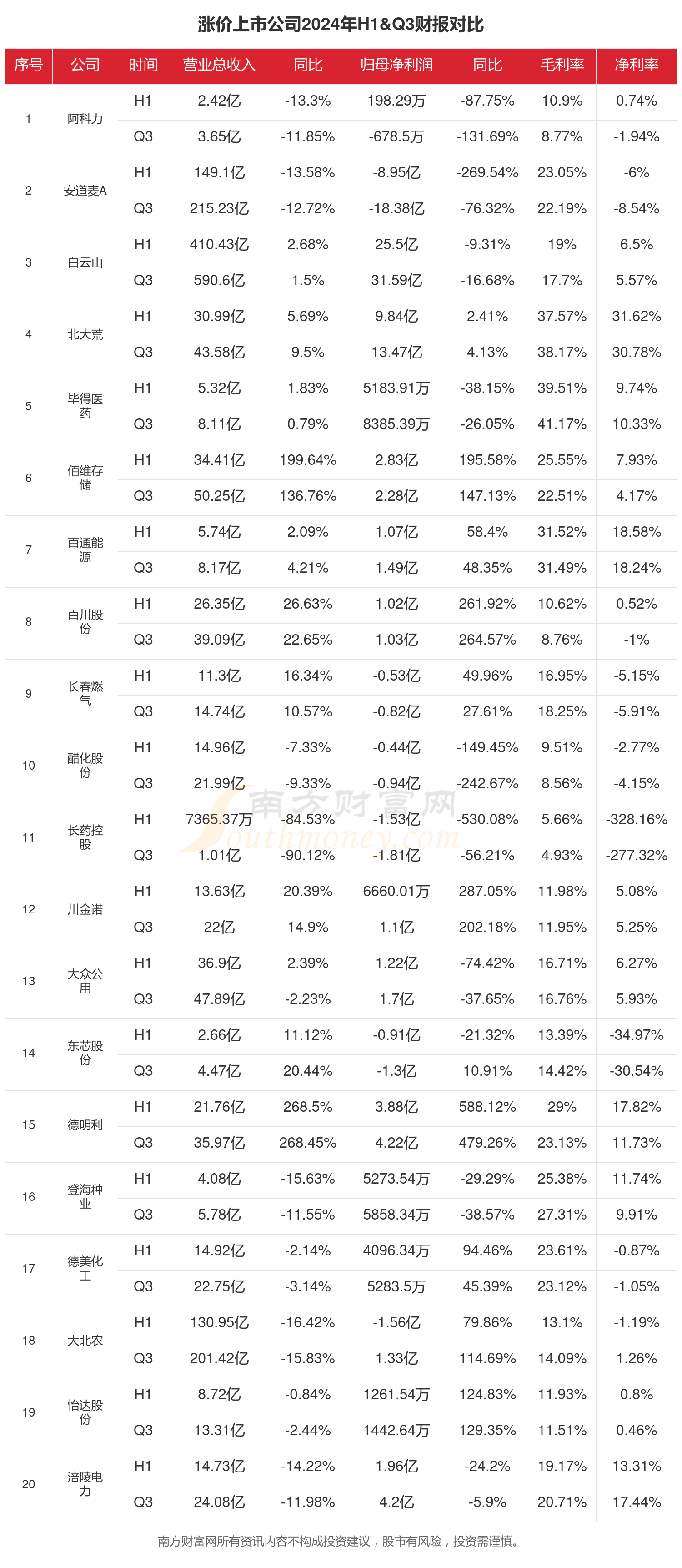The image size is (682, 1568).
Task: Click the 序号 column header
Action: click(x=29, y=65)
